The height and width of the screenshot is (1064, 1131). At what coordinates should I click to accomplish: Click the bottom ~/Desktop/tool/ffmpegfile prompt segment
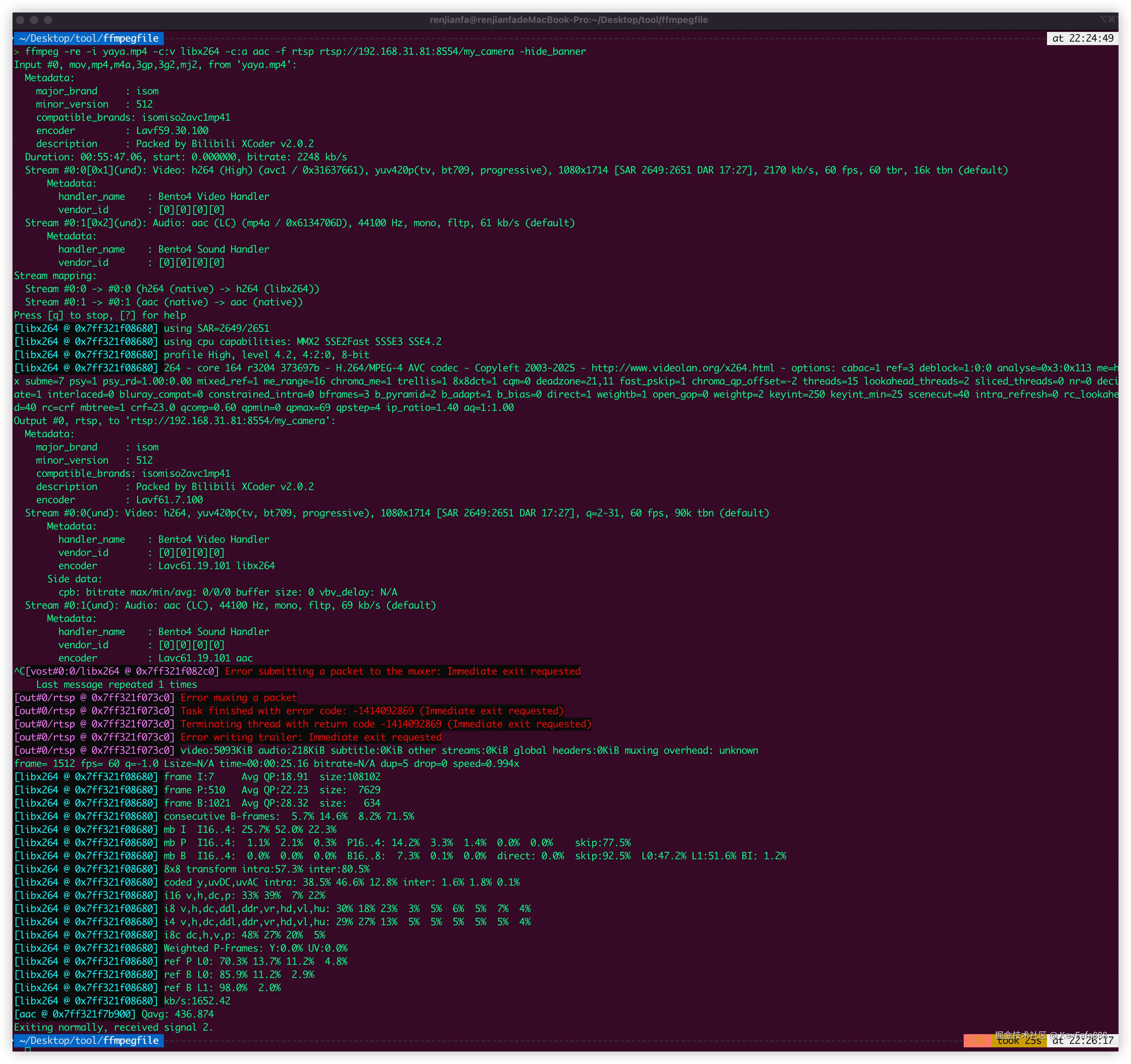tap(88, 1040)
